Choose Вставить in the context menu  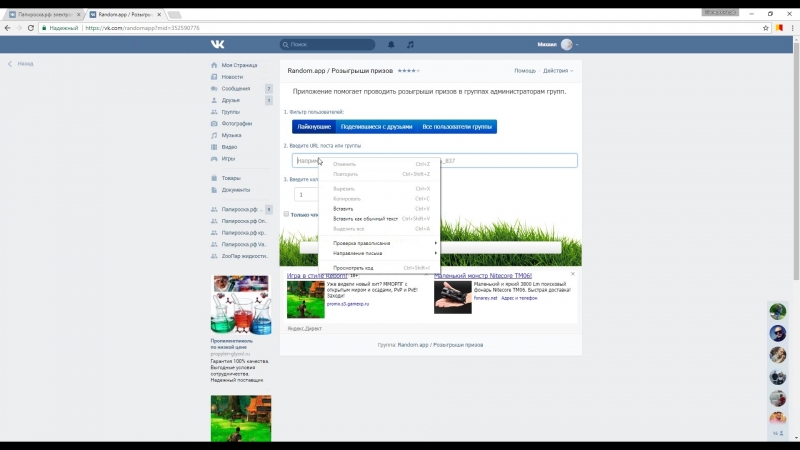[343, 208]
